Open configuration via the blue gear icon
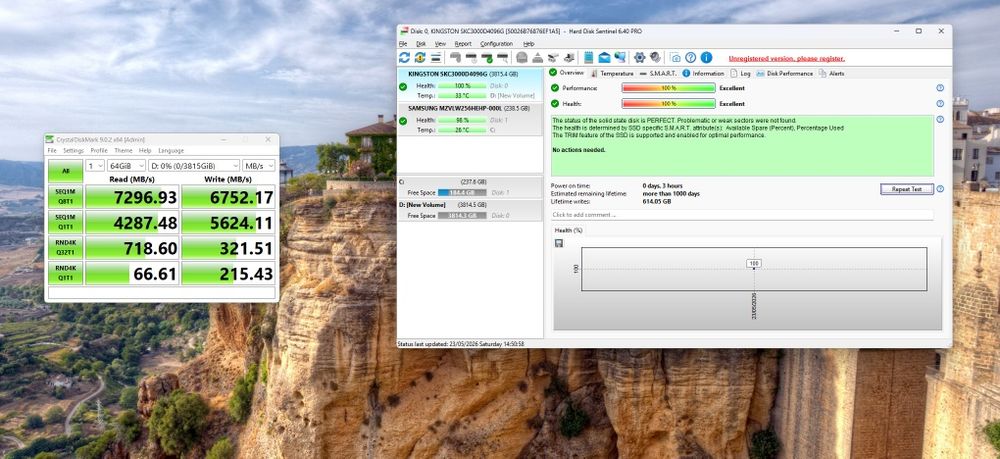The height and width of the screenshot is (459, 1000). [640, 57]
